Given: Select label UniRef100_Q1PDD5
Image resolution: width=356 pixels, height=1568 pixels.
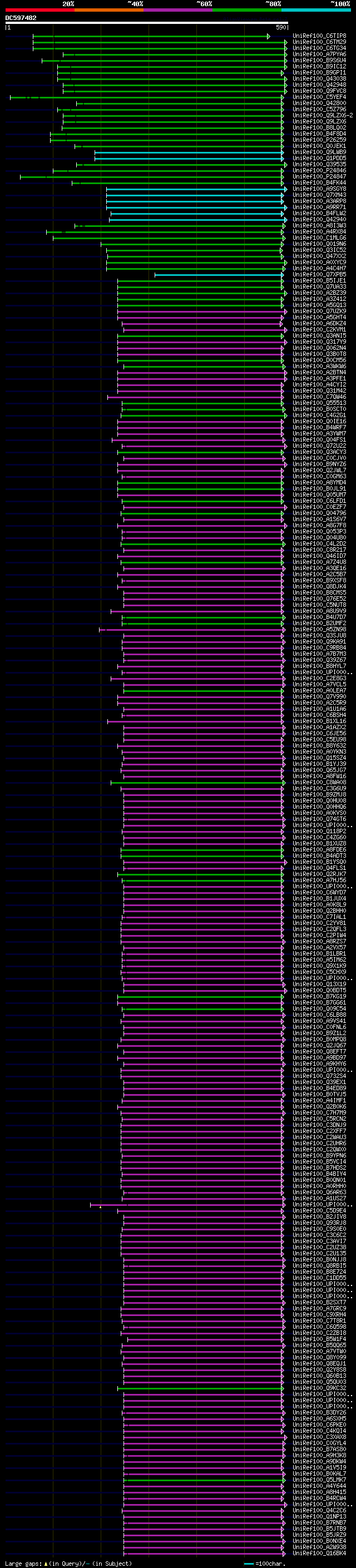Looking at the screenshot, I should coord(319,159).
